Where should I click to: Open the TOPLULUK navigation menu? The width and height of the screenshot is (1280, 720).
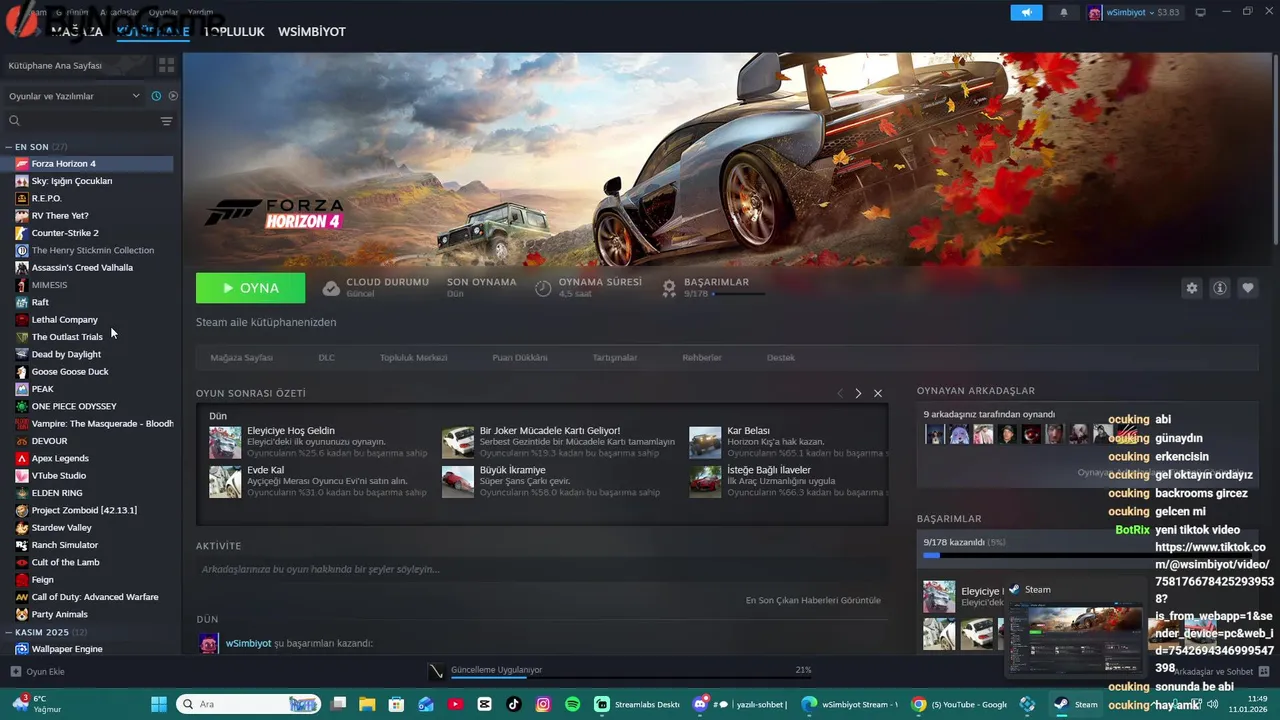[x=234, y=31]
